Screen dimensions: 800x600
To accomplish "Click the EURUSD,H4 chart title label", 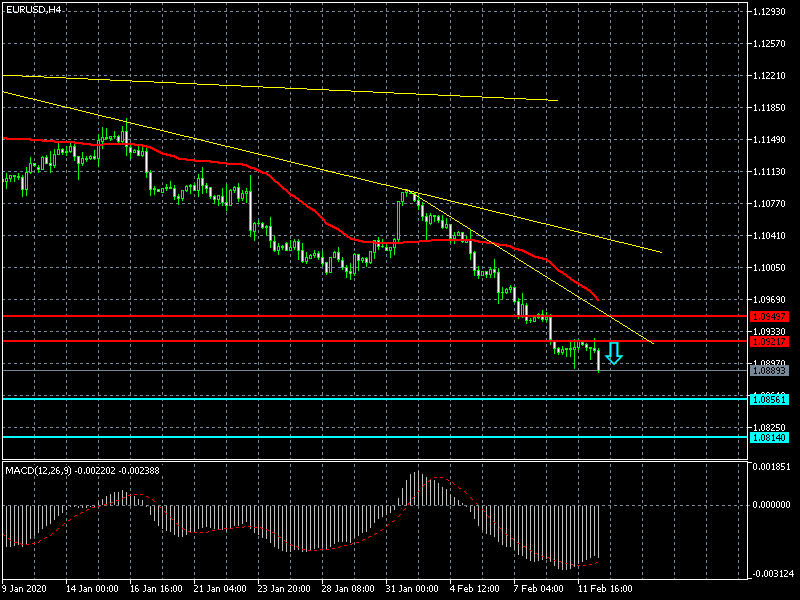I will [x=32, y=8].
